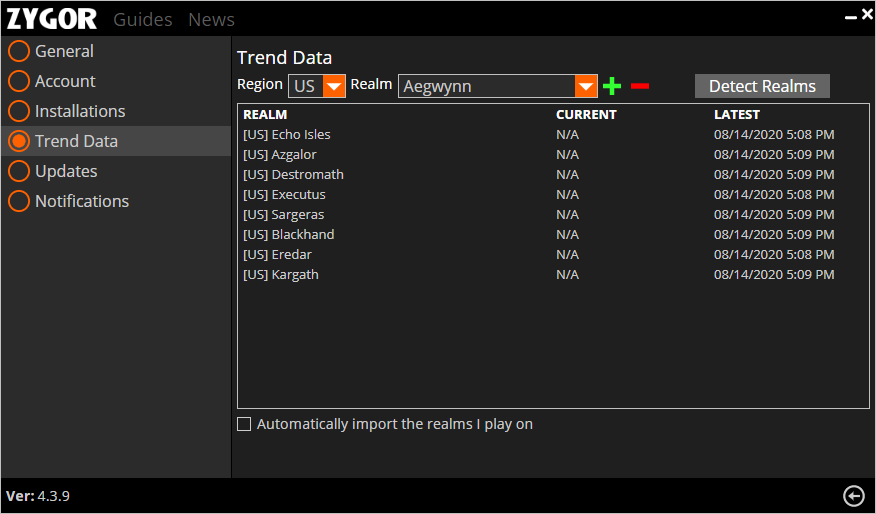
Task: Minimize the Zygor window
Action: pyautogui.click(x=850, y=18)
